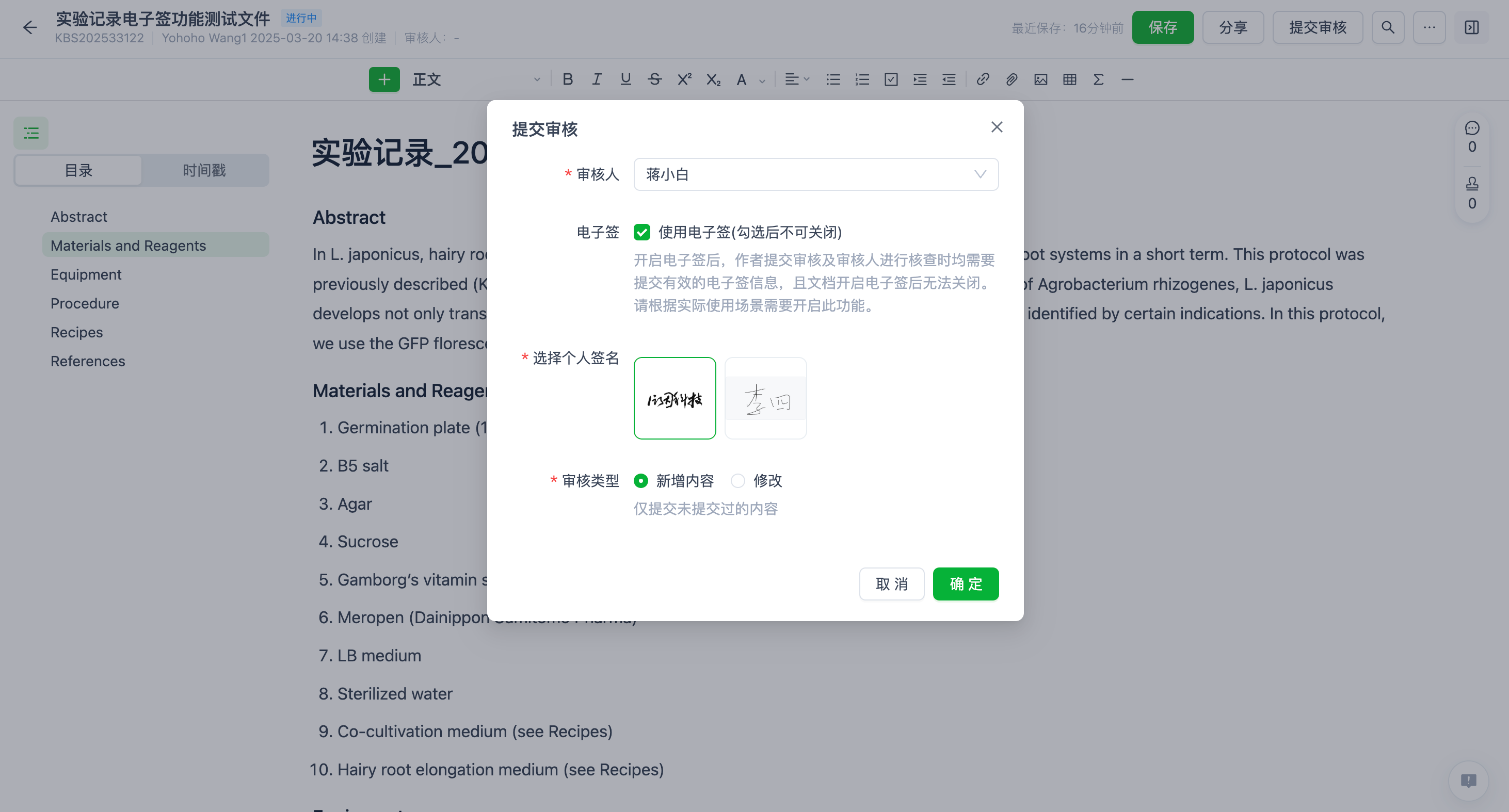
Task: Click the attachment paperclip icon
Action: coord(1012,79)
